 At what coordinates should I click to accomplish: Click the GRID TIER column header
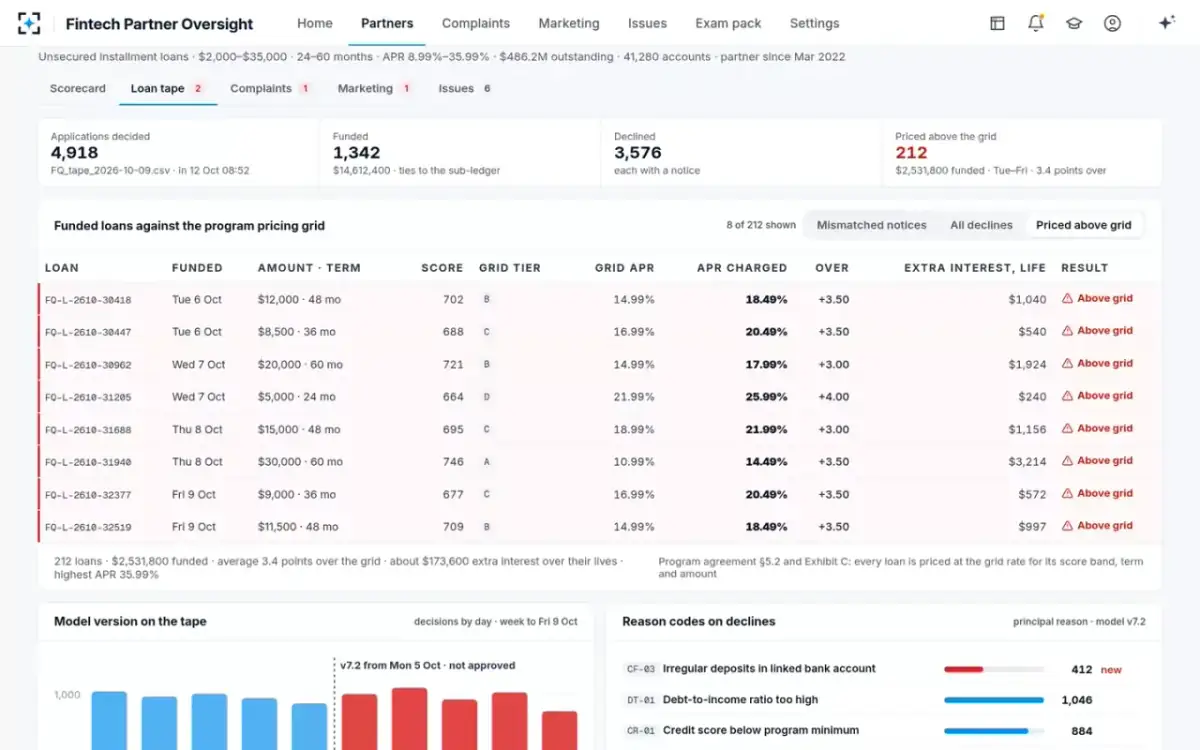click(x=510, y=268)
